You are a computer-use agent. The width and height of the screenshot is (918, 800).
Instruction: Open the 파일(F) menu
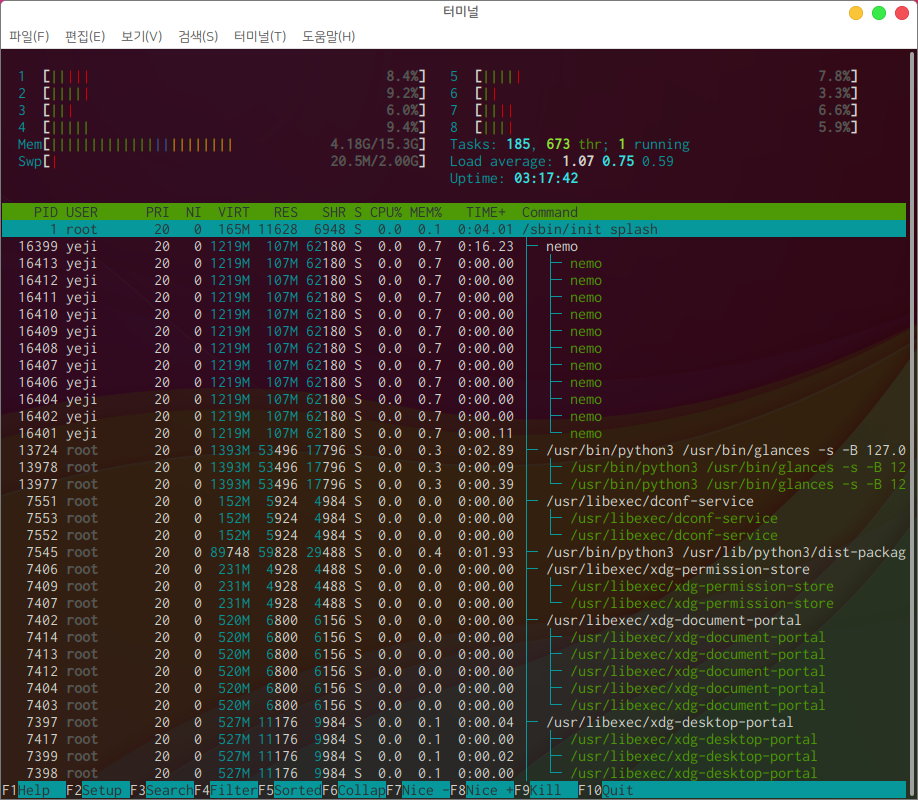point(29,37)
